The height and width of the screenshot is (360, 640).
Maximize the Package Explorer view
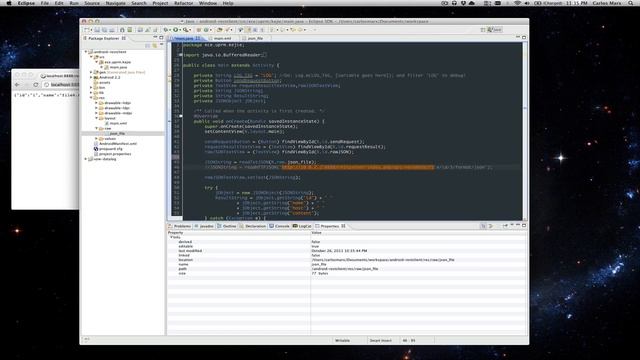click(x=161, y=38)
